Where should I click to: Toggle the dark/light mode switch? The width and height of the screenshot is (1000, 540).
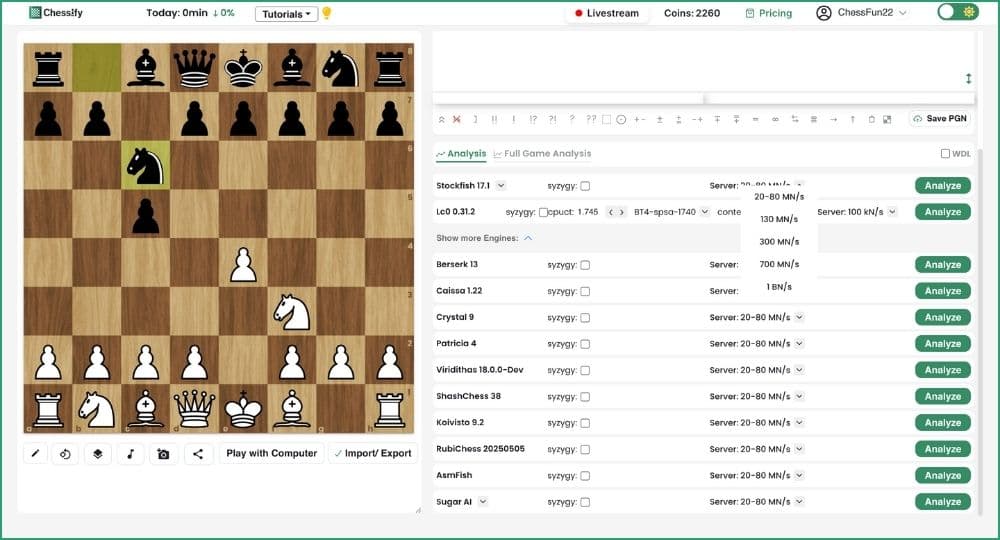pos(958,12)
